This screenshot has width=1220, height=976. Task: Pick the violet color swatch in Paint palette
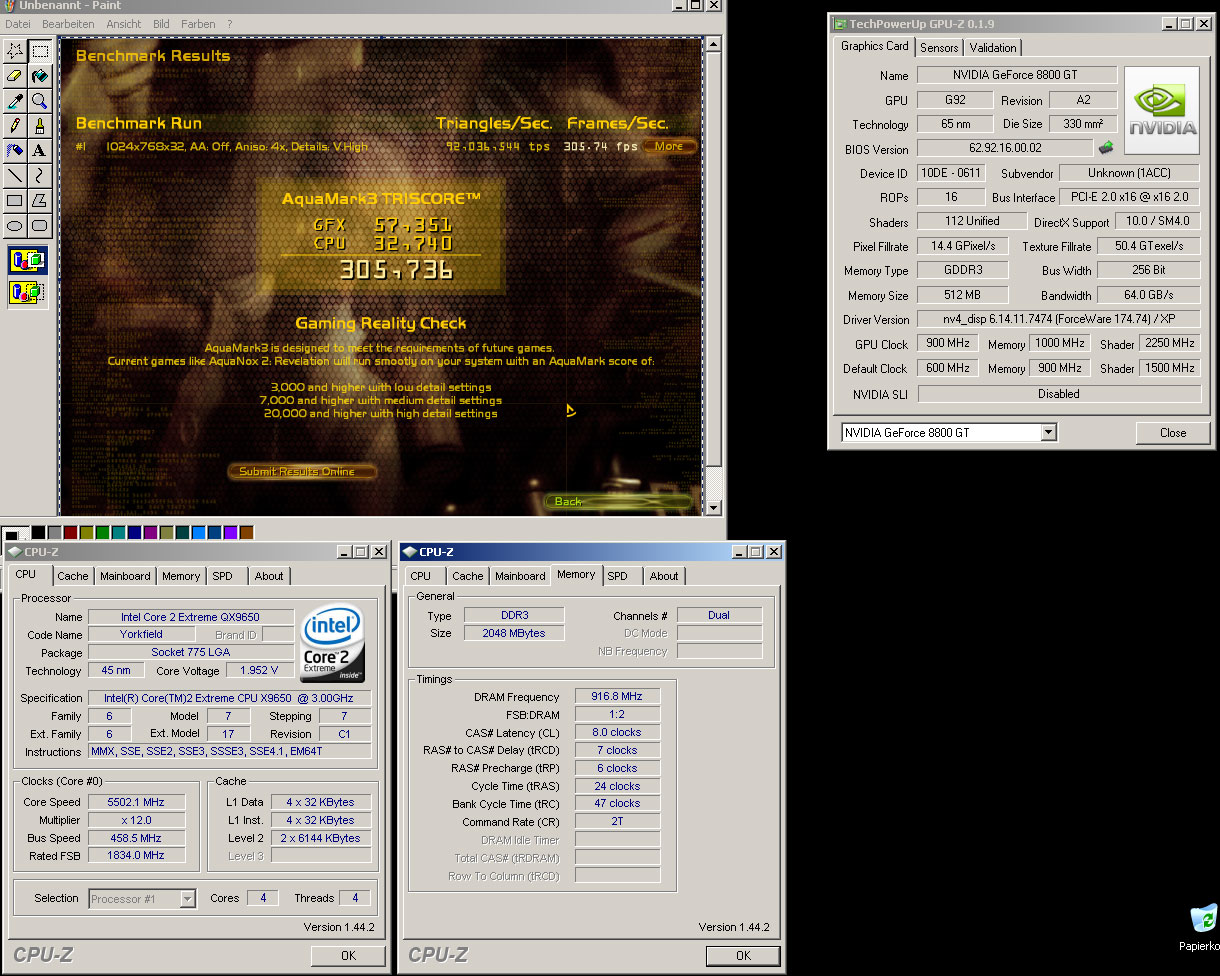click(x=230, y=533)
